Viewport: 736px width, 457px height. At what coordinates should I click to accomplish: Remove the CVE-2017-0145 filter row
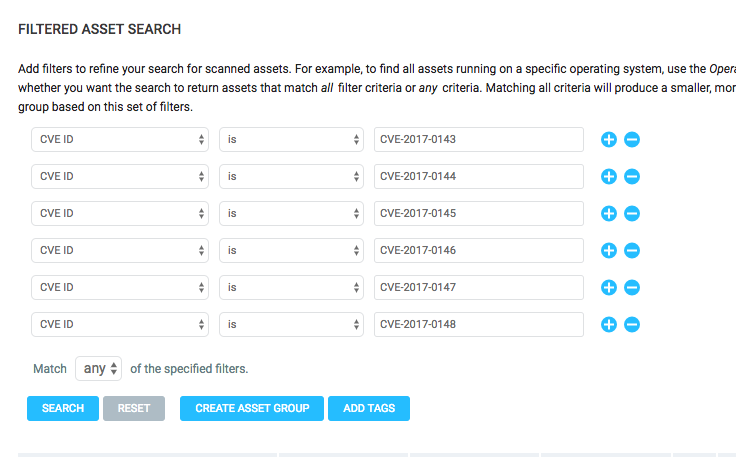(632, 214)
